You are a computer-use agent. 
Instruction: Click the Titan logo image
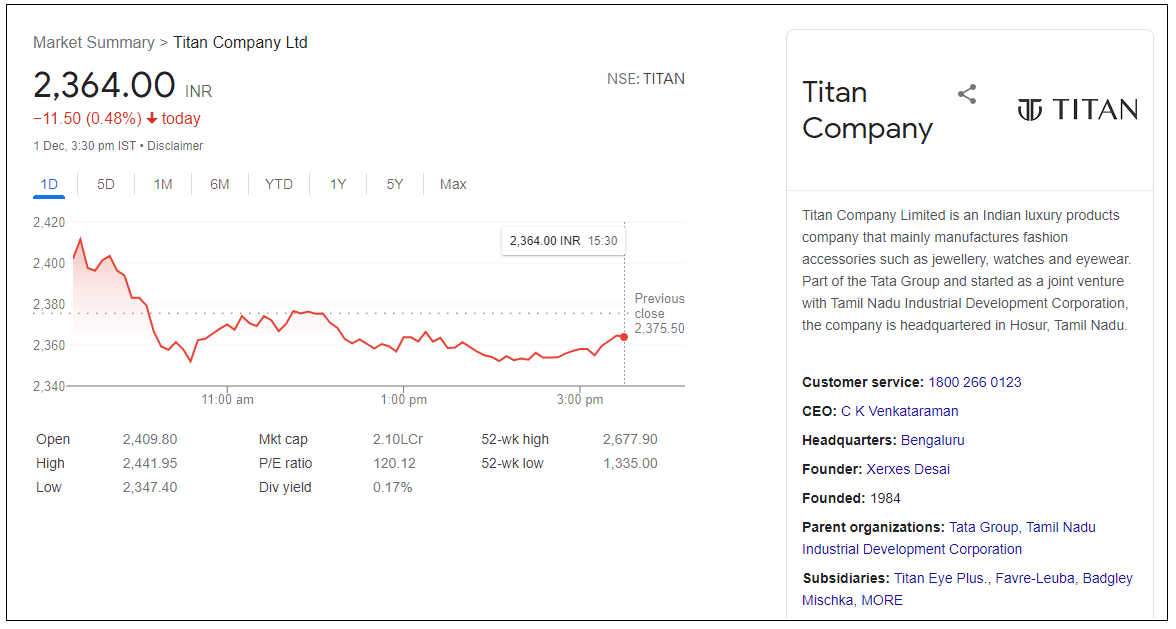point(1077,109)
